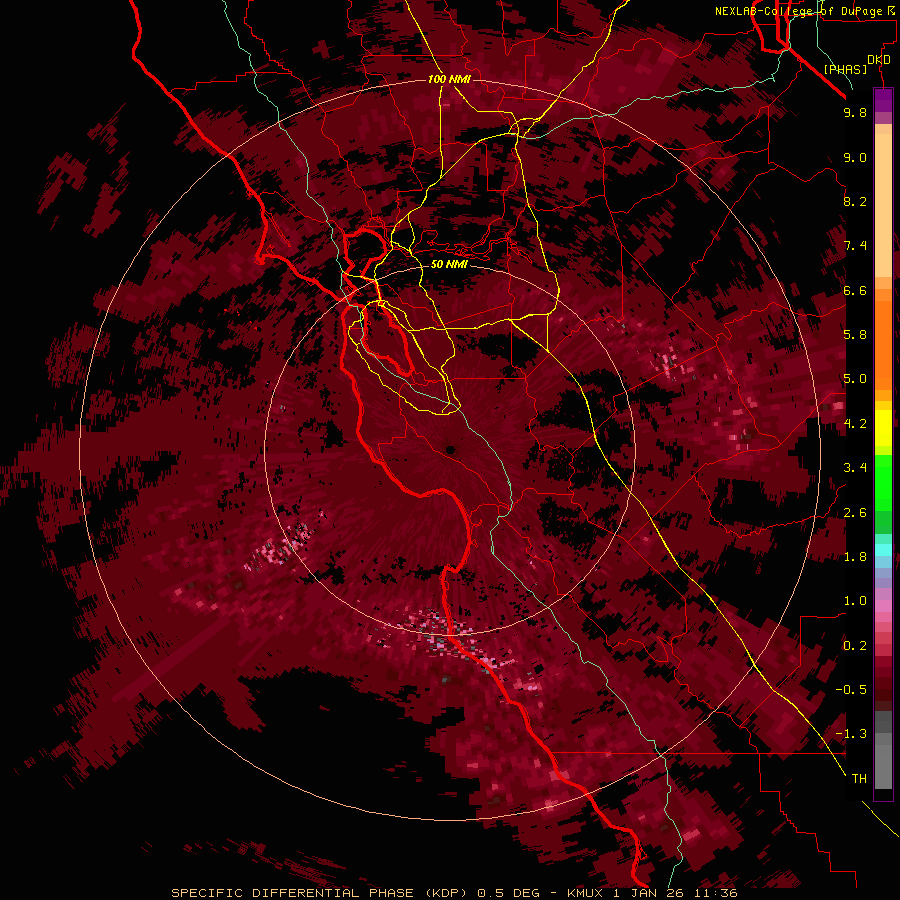Click the yellow segment of the color bar
This screenshot has height=900, width=900.
[x=883, y=428]
